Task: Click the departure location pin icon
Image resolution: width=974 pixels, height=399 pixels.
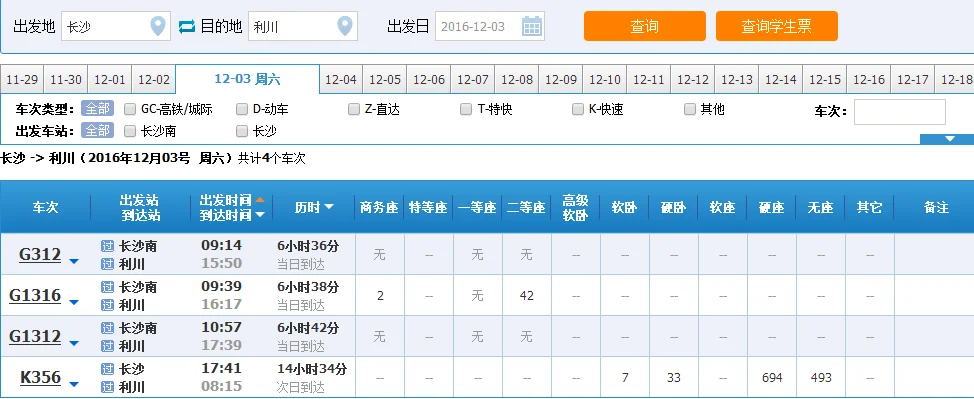Action: click(158, 26)
